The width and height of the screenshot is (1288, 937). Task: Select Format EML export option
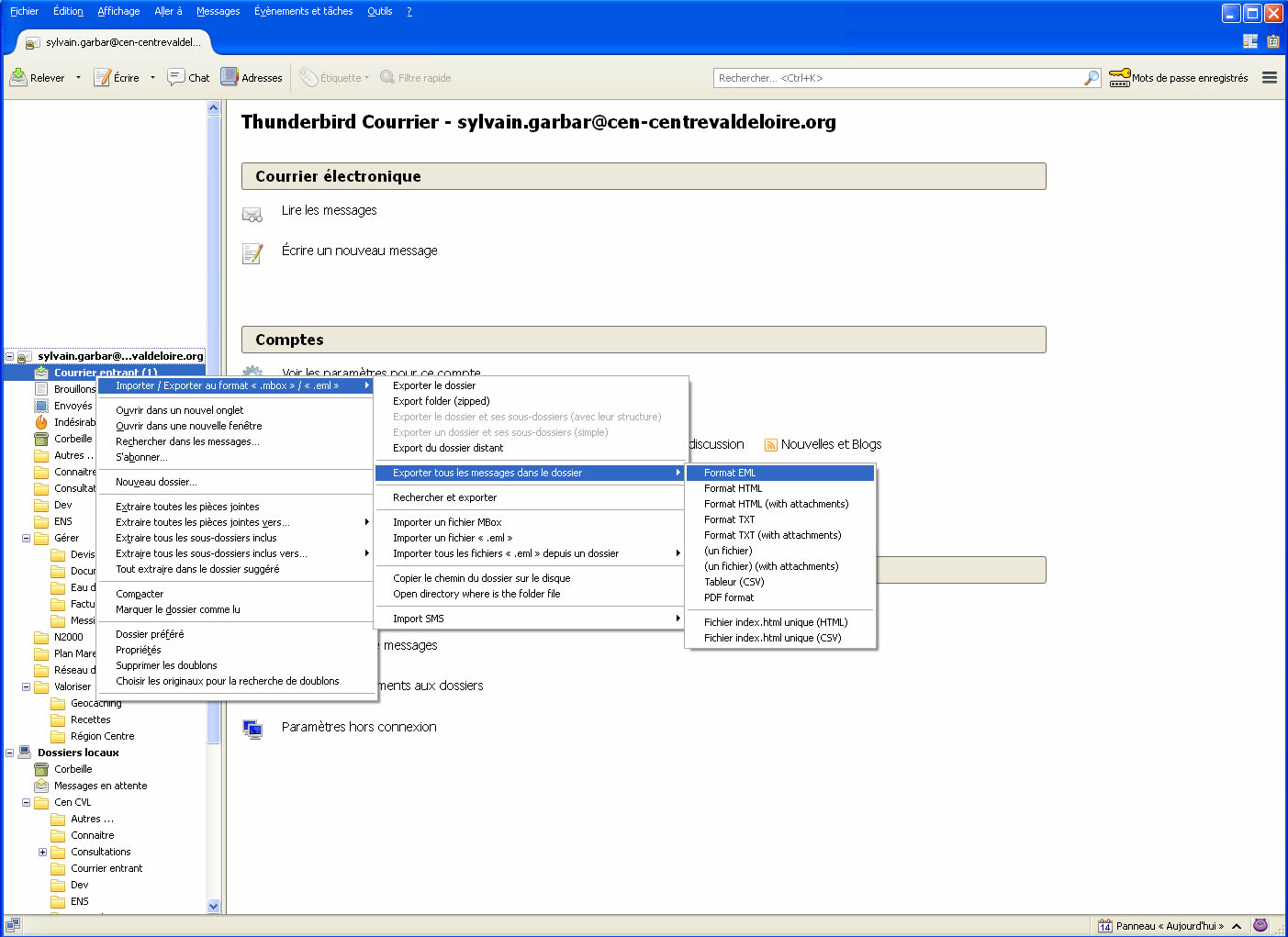[730, 474]
